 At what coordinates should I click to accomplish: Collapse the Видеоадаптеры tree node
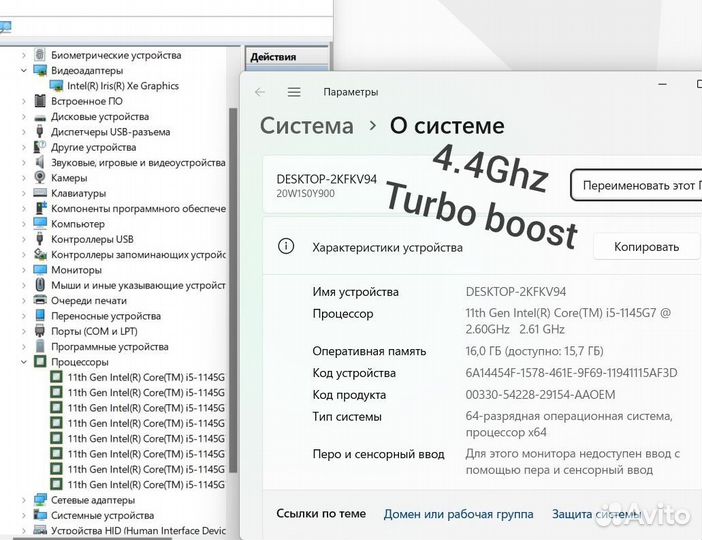tap(24, 70)
